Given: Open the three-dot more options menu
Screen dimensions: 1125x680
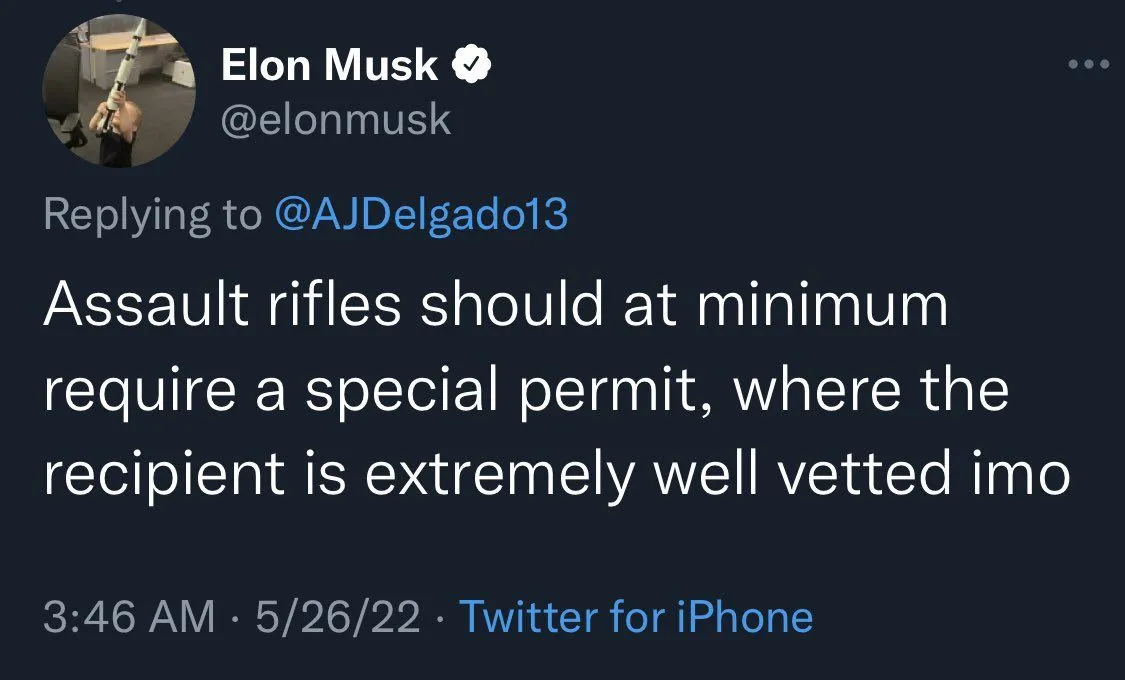Looking at the screenshot, I should [x=1088, y=65].
